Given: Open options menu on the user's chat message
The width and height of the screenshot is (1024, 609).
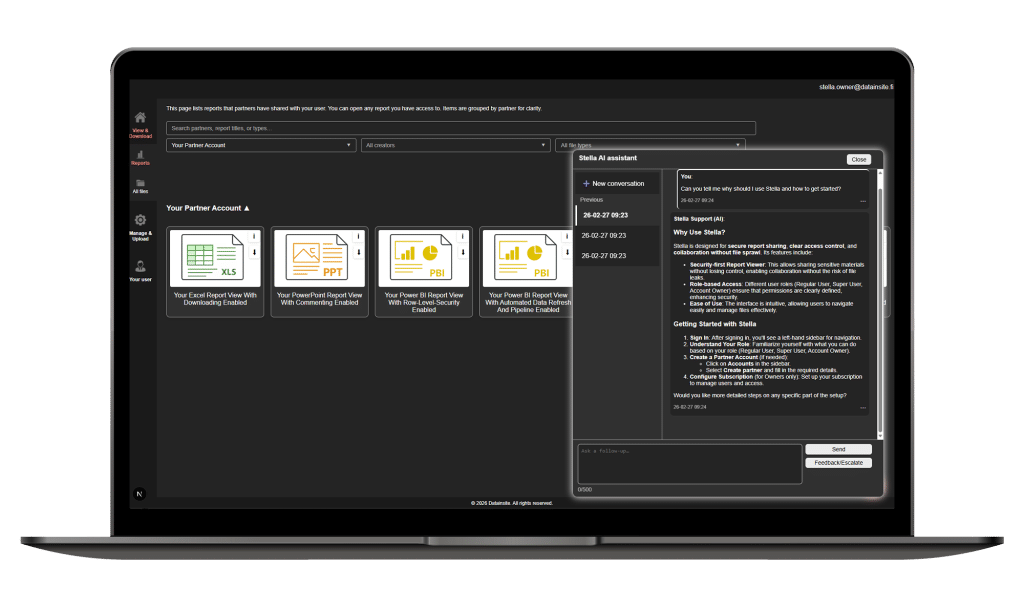Looking at the screenshot, I should 862,200.
